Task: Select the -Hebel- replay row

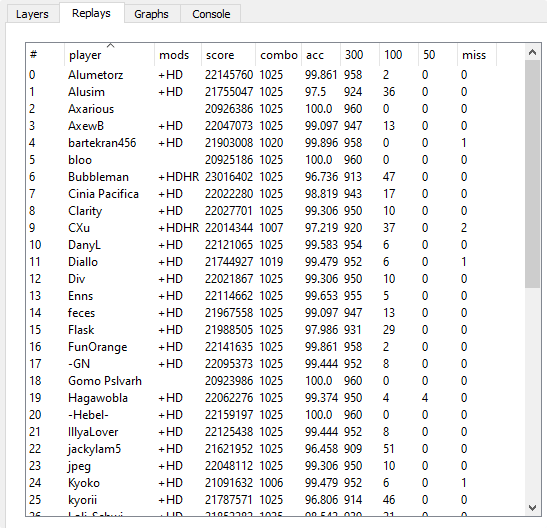Action: pos(275,415)
